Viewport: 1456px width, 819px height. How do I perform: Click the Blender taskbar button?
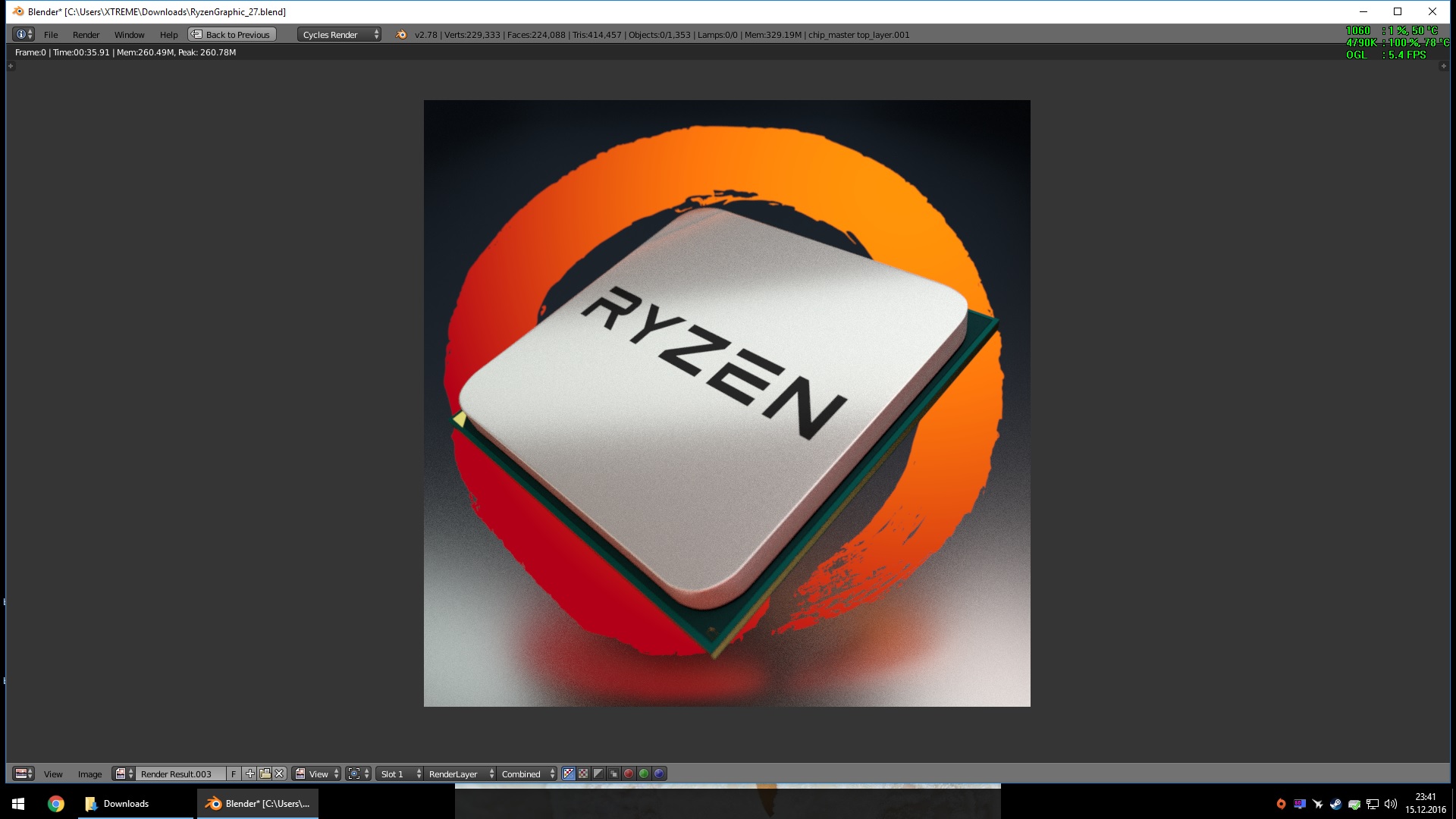point(258,804)
